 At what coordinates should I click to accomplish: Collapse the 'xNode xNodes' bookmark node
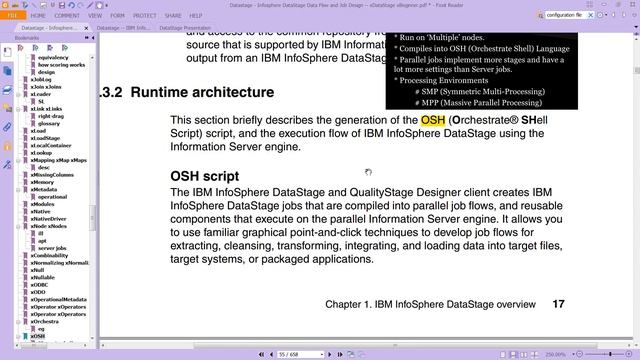18,226
